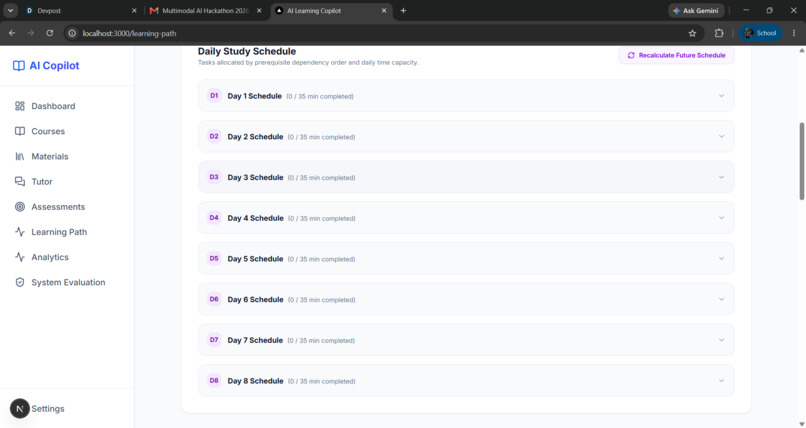
Task: Click the Learning Path pulse icon
Action: pos(20,232)
